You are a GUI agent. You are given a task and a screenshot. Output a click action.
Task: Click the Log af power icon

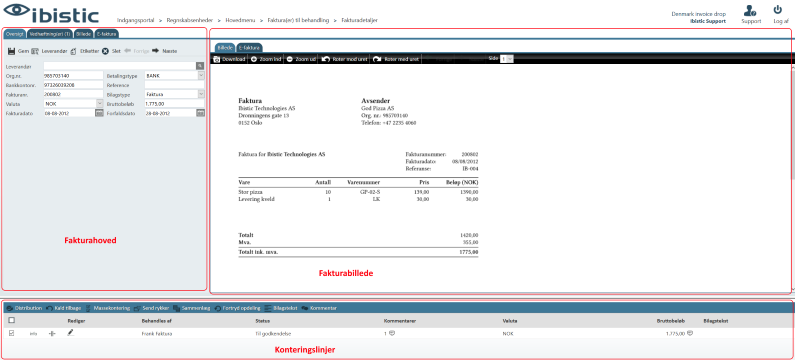[777, 9]
